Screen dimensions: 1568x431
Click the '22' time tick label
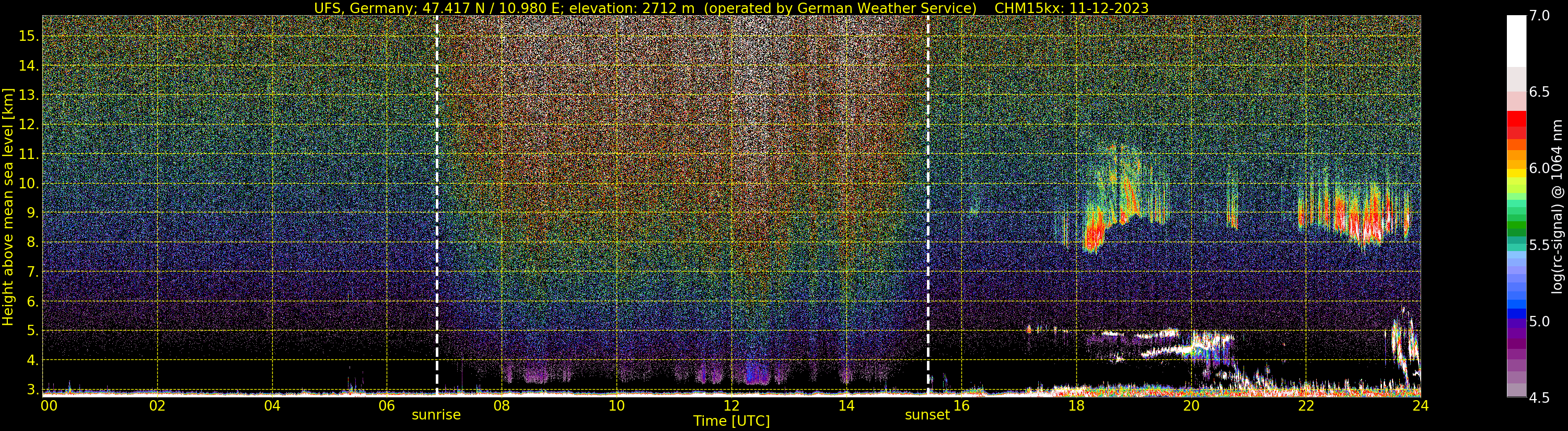click(1306, 405)
